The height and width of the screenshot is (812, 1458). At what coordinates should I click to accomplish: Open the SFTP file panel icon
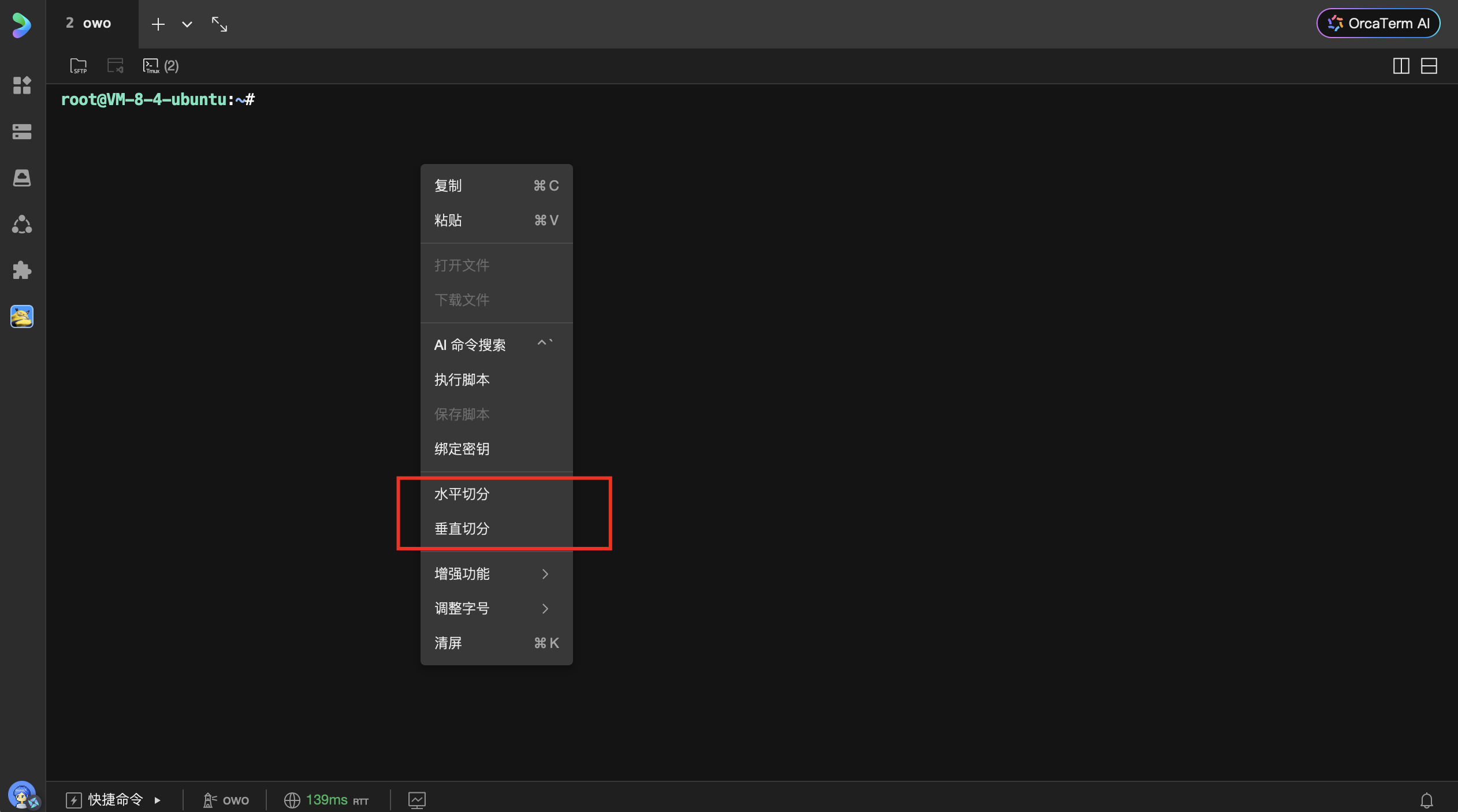point(78,66)
